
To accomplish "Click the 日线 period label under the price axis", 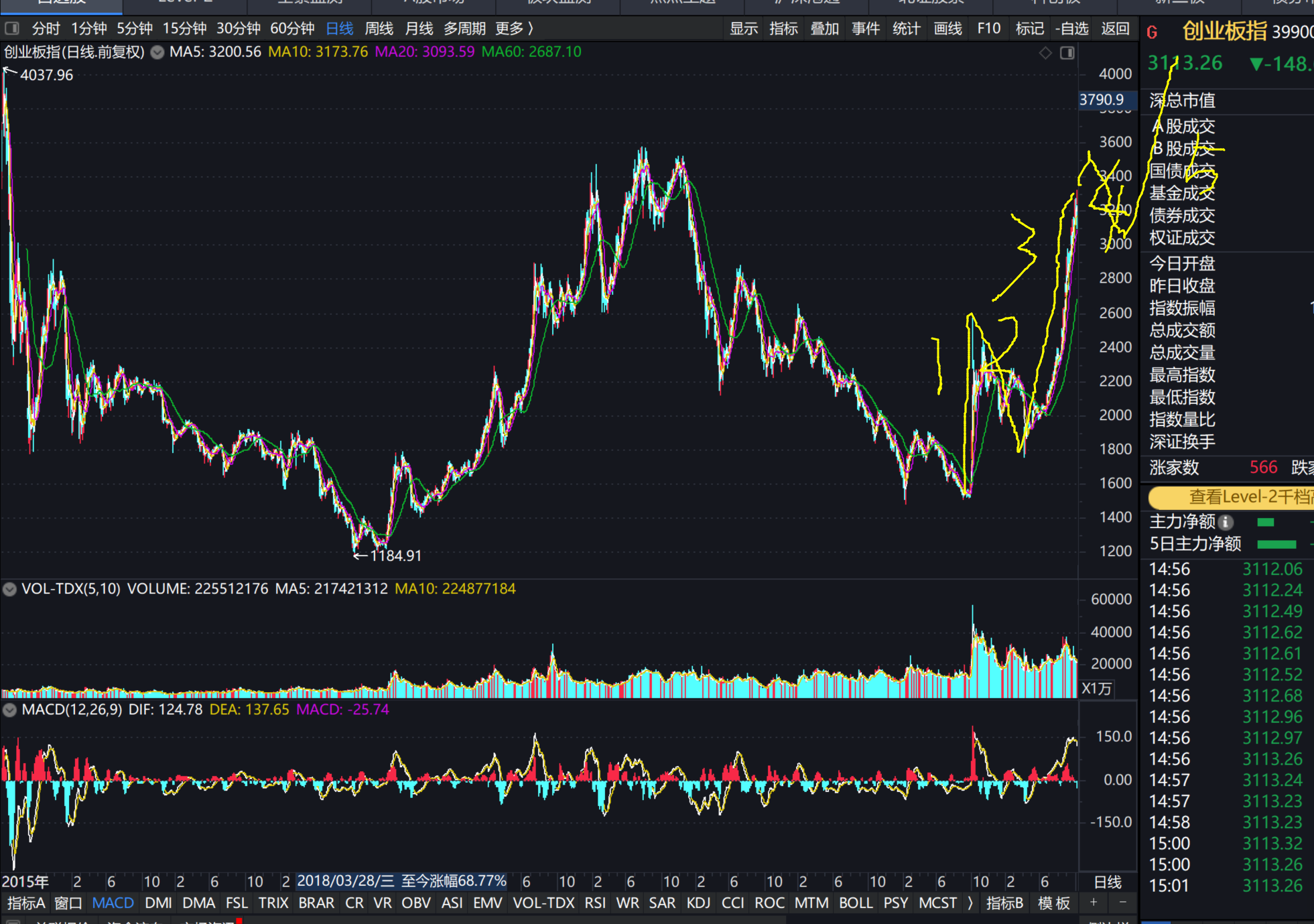I will point(1107,882).
